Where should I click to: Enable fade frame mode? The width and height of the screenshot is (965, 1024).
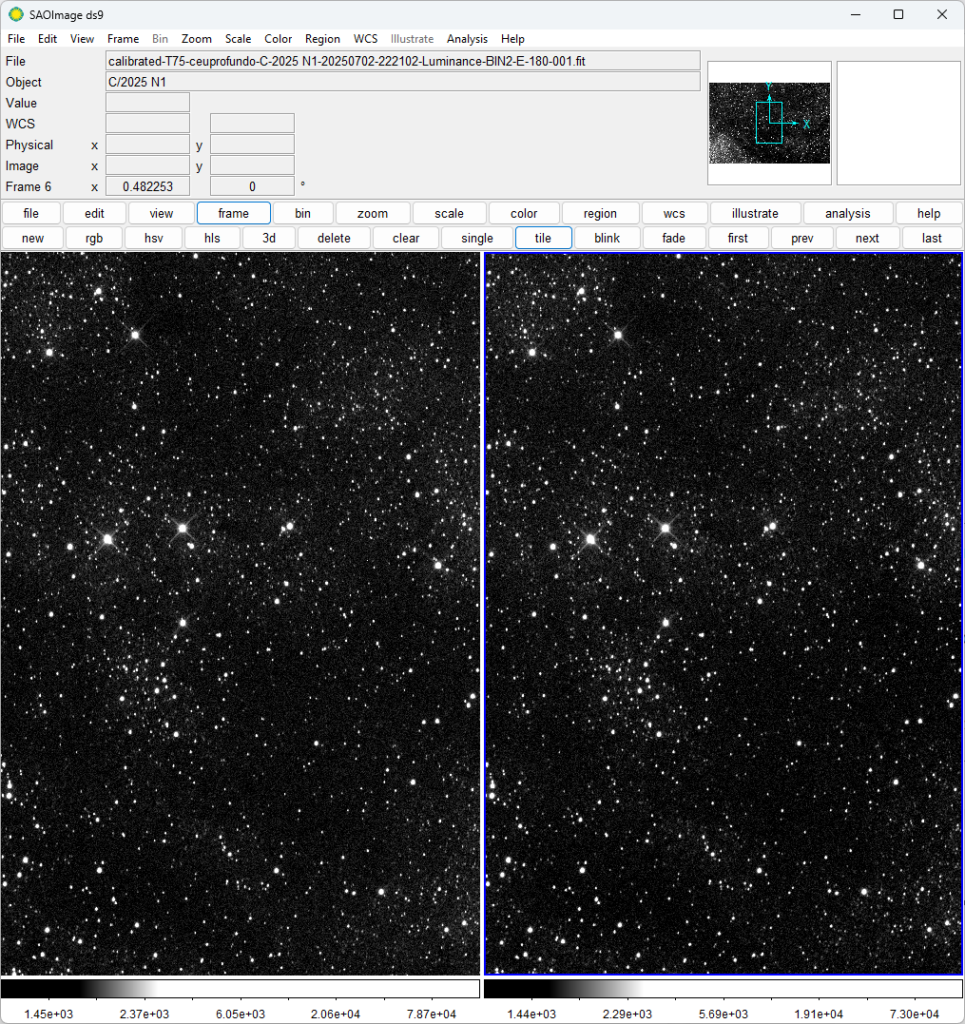coord(674,238)
